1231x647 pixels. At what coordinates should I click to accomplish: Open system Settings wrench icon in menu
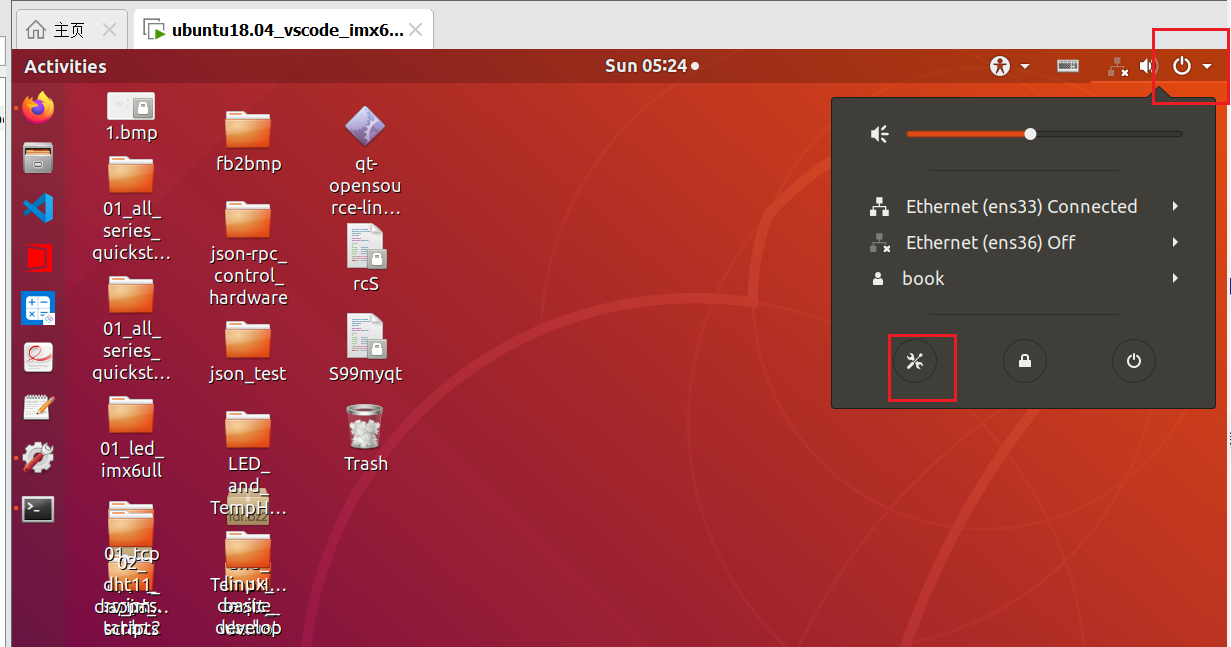tap(915, 361)
